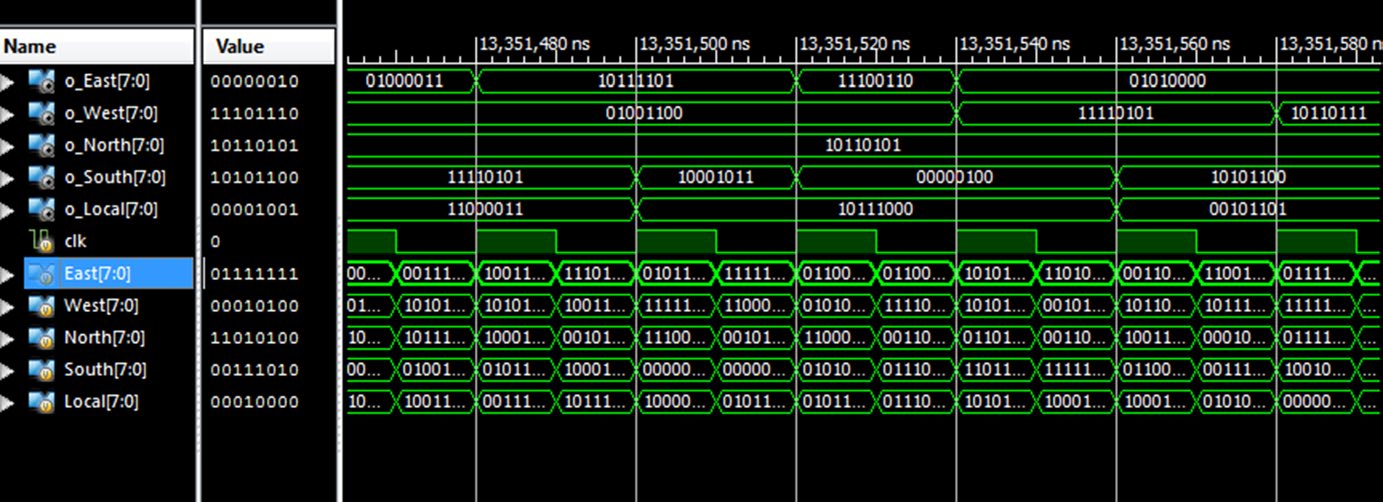Click the 13,351,540 ns time marker

pyautogui.click(x=1015, y=44)
